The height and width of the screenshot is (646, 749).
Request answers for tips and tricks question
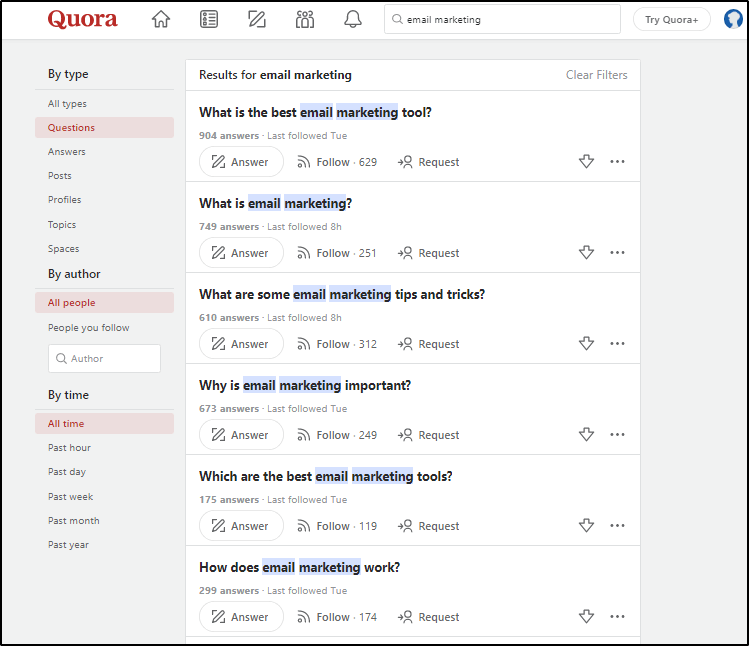coord(428,344)
